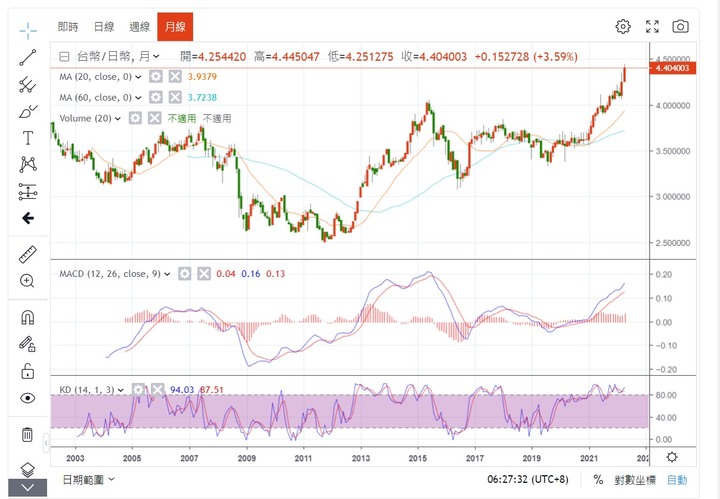Click the small left-panel collapse handle
Image resolution: width=720 pixels, height=499 pixels.
46,443
